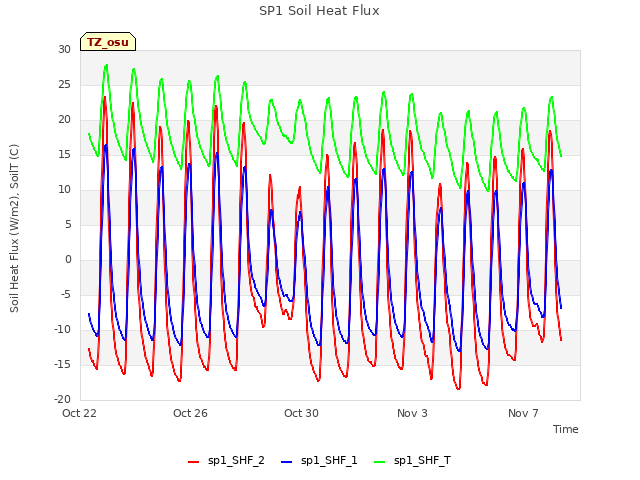Click the 15 y-axis tick label
The height and width of the screenshot is (480, 640).
pos(64,155)
